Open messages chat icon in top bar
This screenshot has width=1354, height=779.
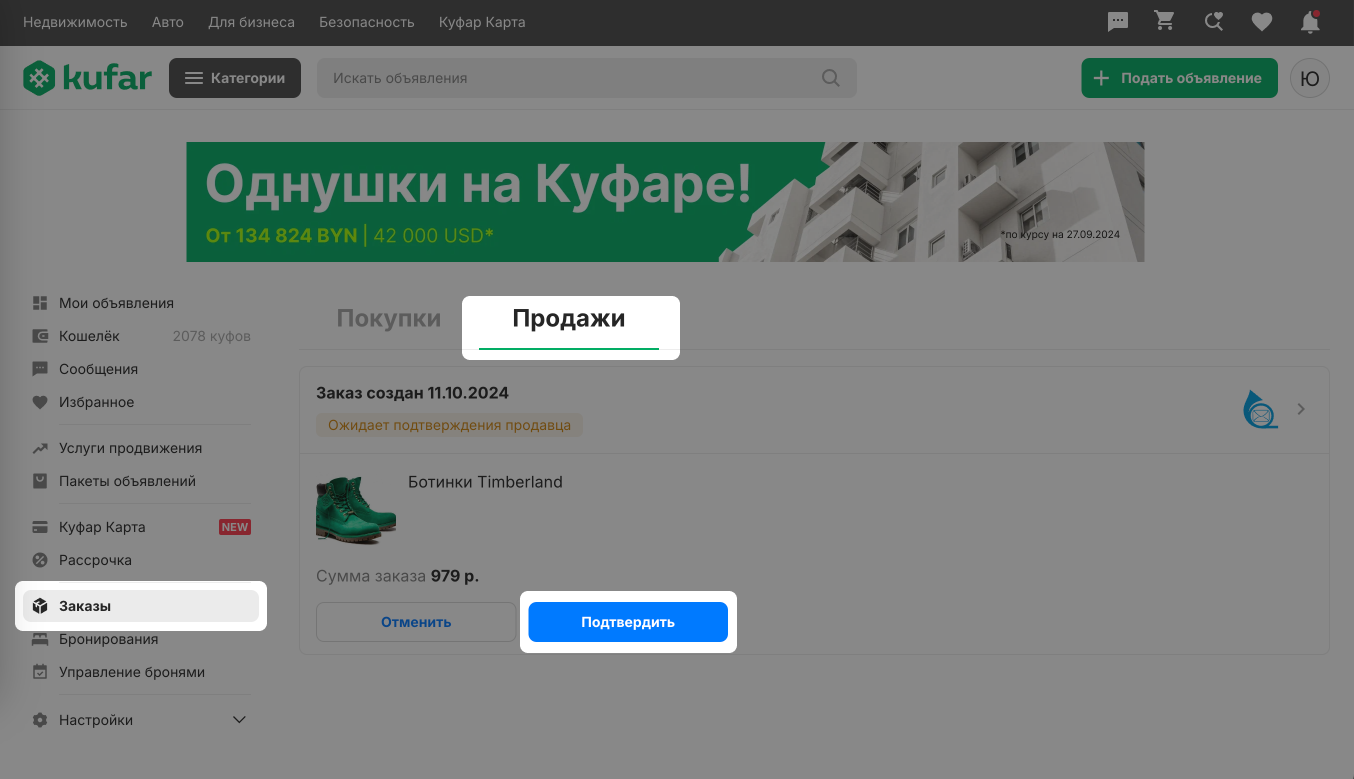click(x=1118, y=21)
